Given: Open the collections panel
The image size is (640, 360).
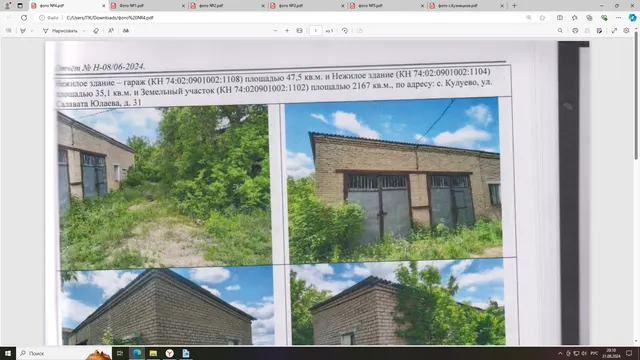Looking at the screenshot, I should [589, 18].
